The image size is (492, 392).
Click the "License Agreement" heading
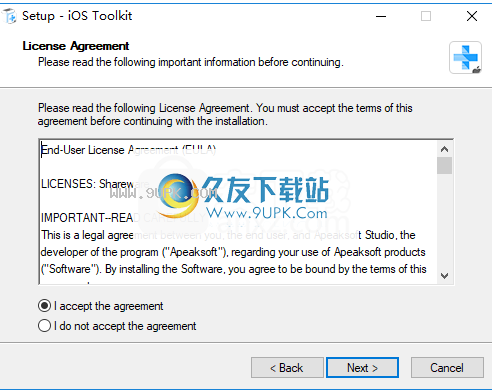[76, 46]
